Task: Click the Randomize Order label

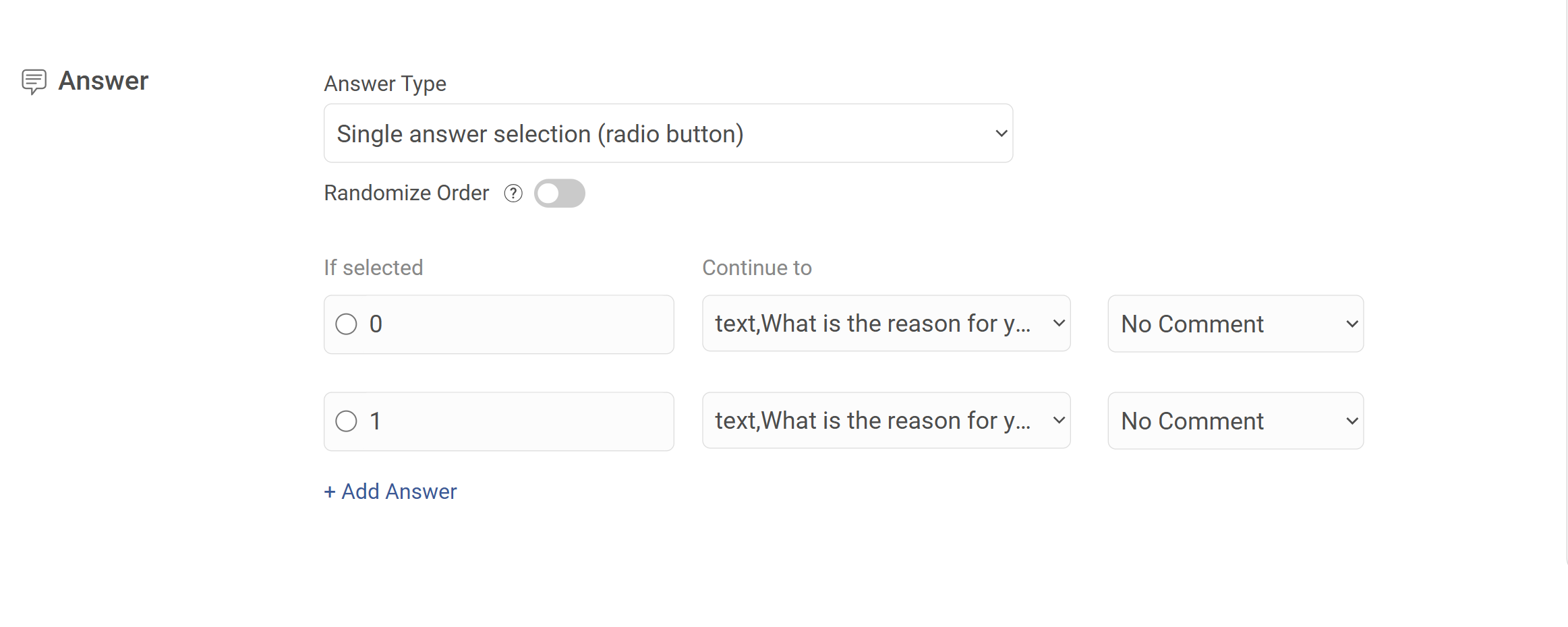Action: 407,193
